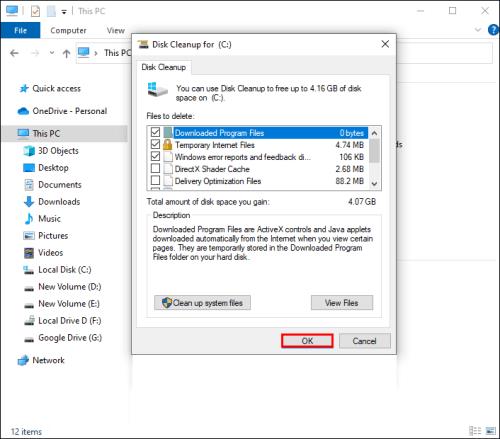
Task: Select the 3D Objects cube icon
Action: click(x=29, y=151)
